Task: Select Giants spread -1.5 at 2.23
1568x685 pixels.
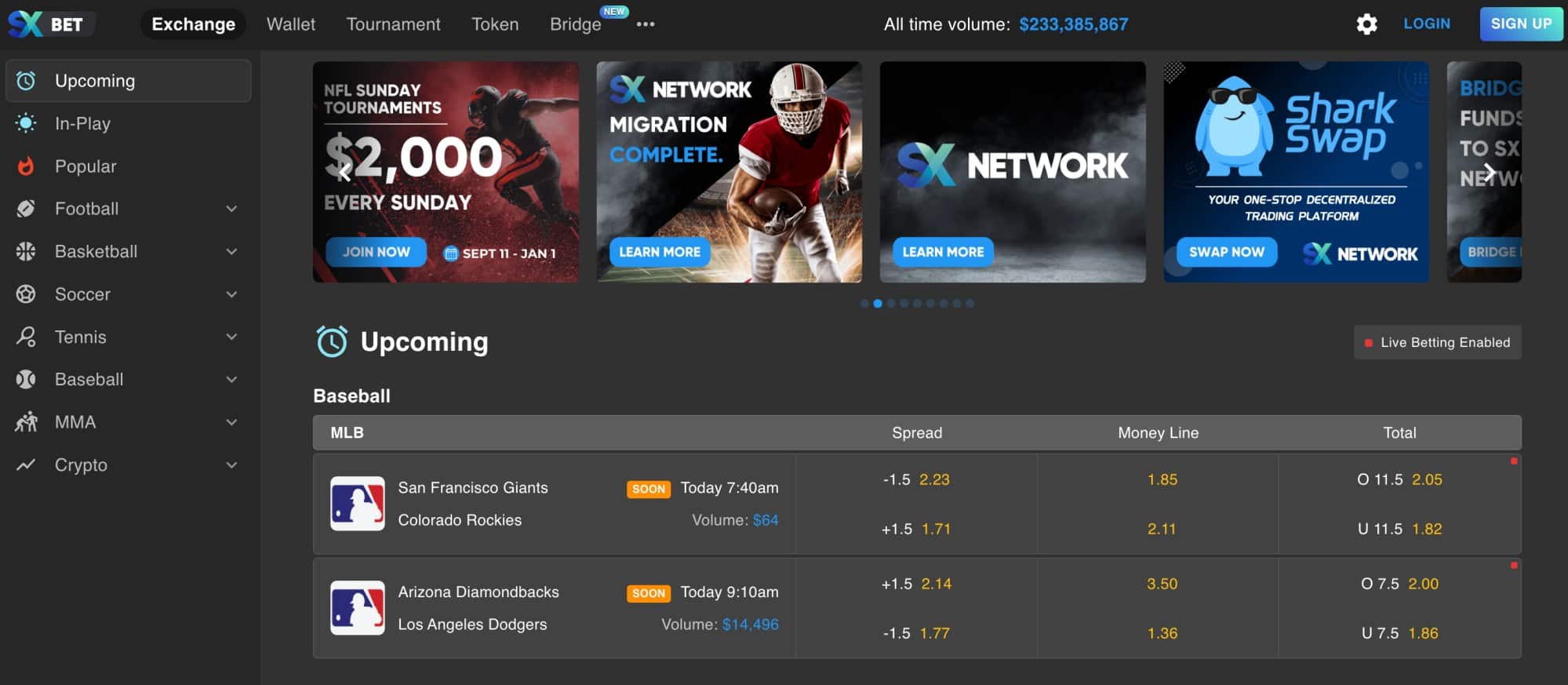Action: coord(916,479)
